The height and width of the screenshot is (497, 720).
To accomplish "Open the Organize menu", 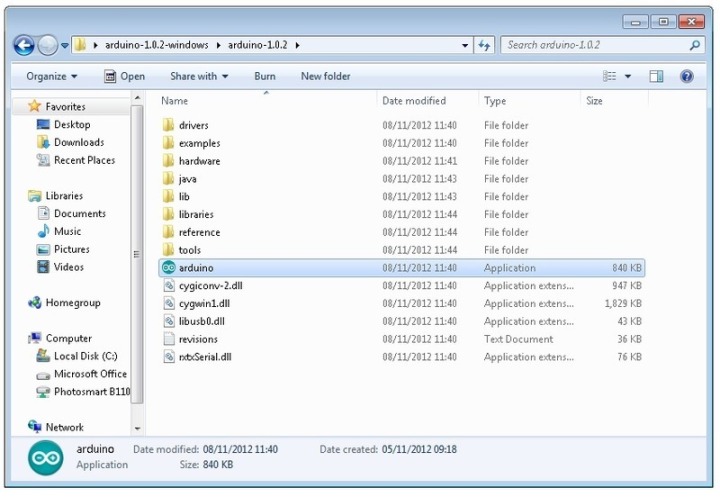I will pyautogui.click(x=51, y=76).
